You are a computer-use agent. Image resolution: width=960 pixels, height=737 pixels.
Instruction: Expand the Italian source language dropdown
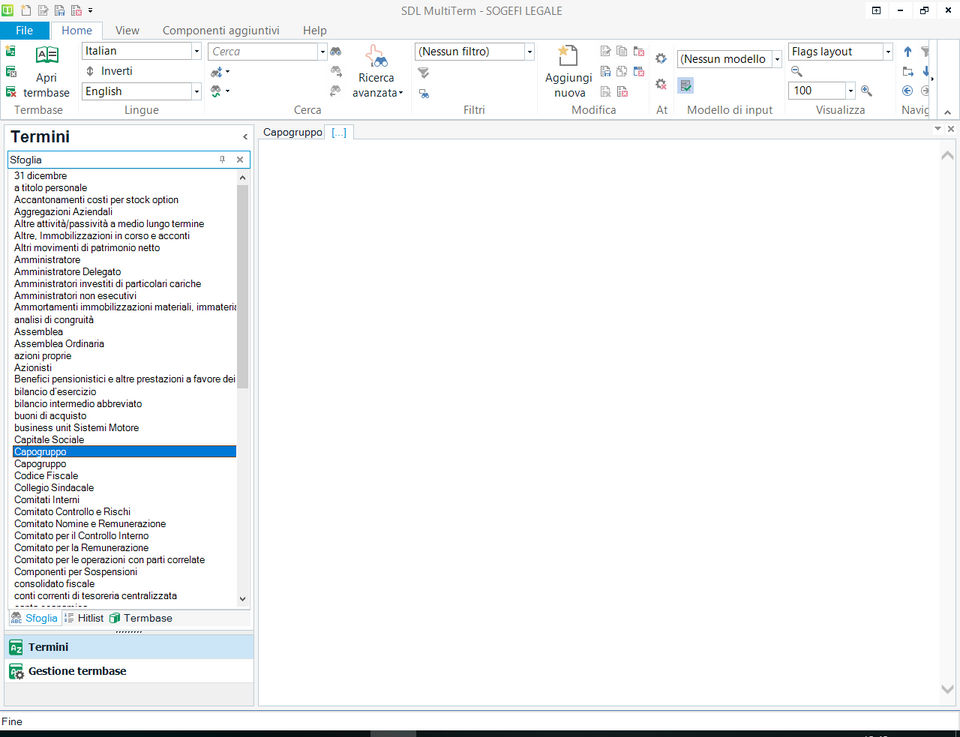pos(196,51)
